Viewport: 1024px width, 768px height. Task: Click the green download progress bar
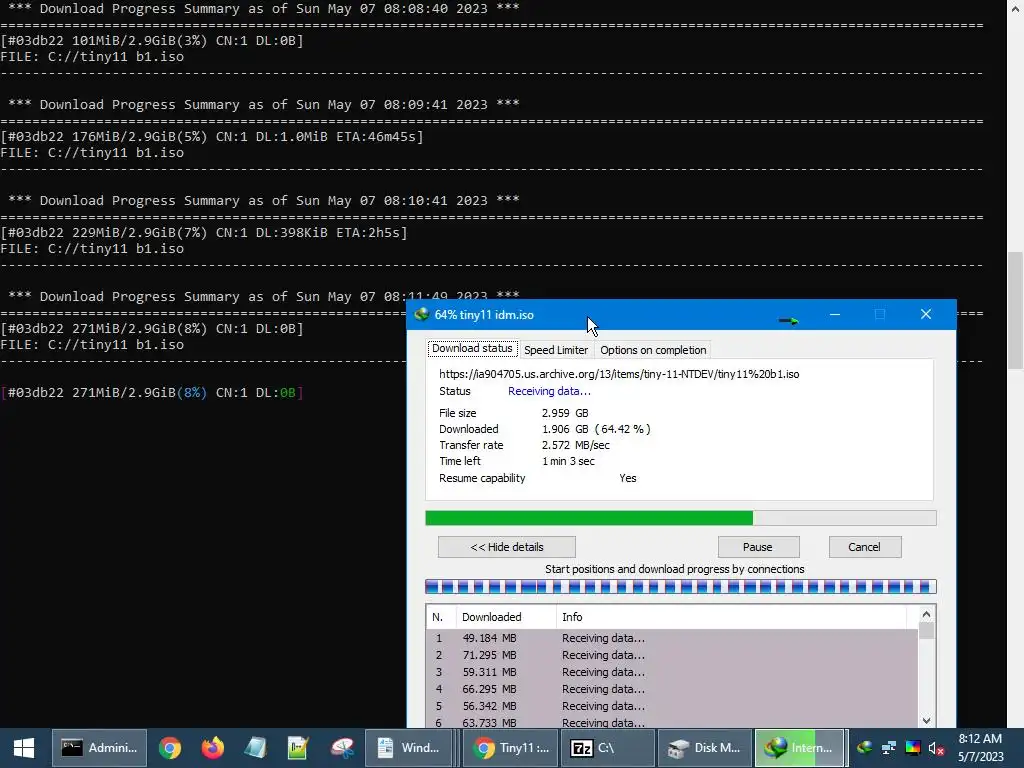point(680,518)
